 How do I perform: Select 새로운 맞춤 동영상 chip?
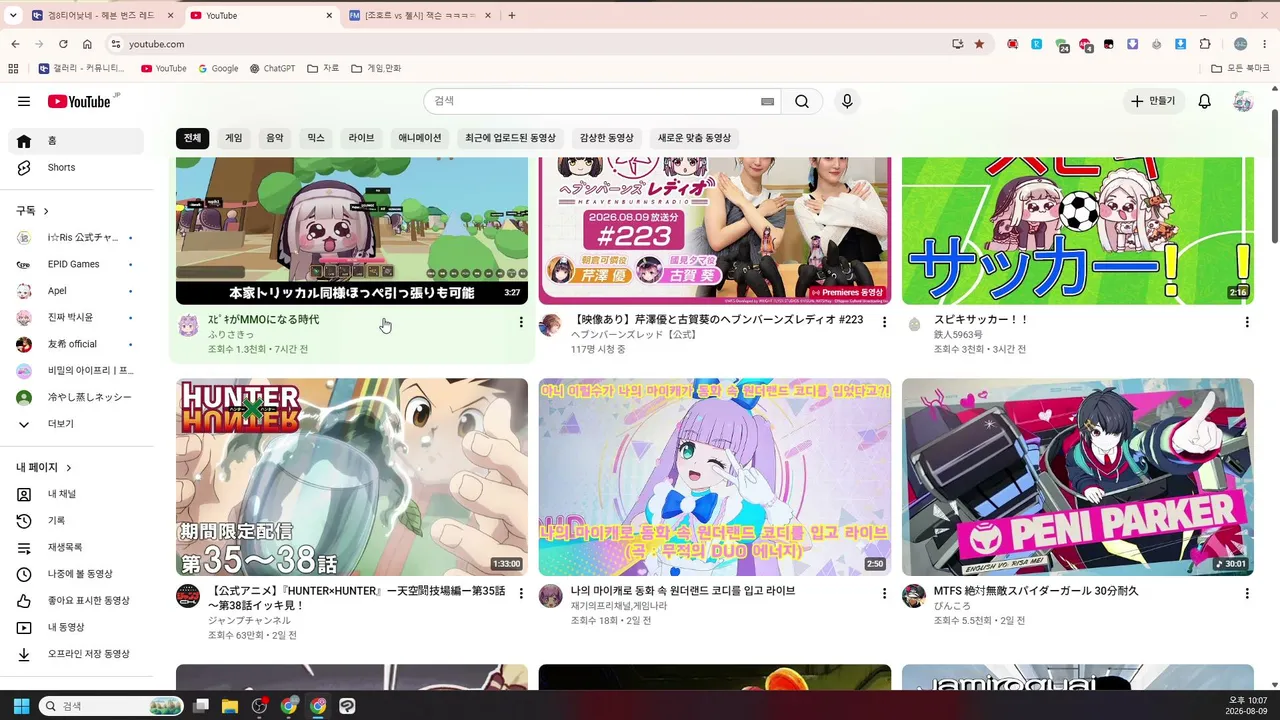tap(694, 138)
